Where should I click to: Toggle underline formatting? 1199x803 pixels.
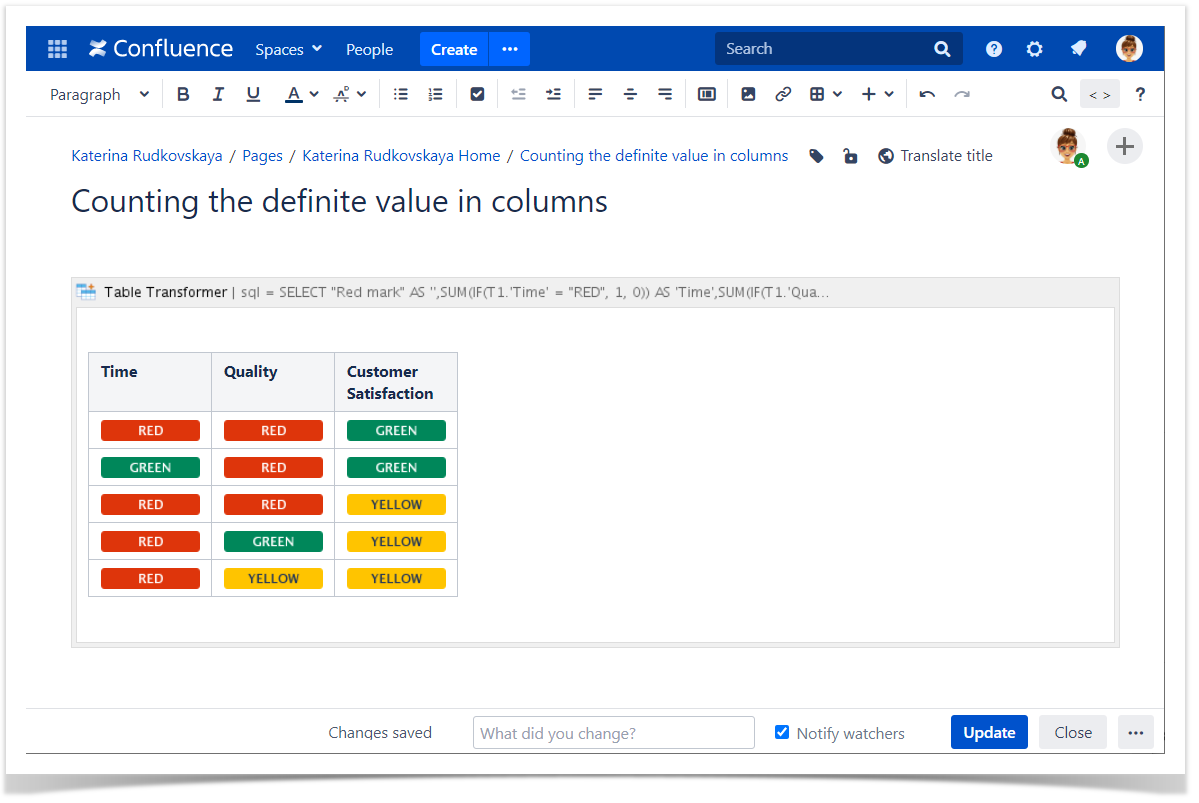(x=253, y=94)
